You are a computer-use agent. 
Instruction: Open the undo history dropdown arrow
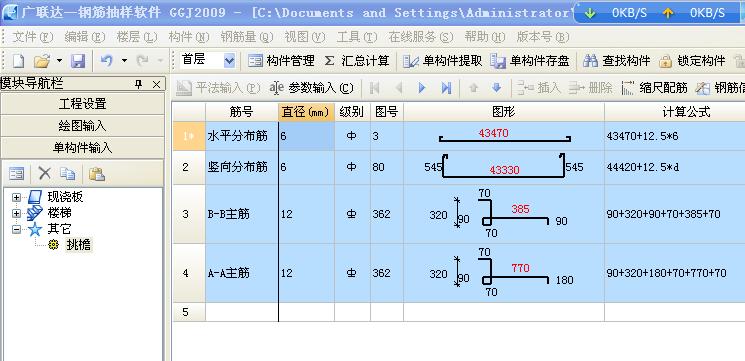click(x=124, y=61)
